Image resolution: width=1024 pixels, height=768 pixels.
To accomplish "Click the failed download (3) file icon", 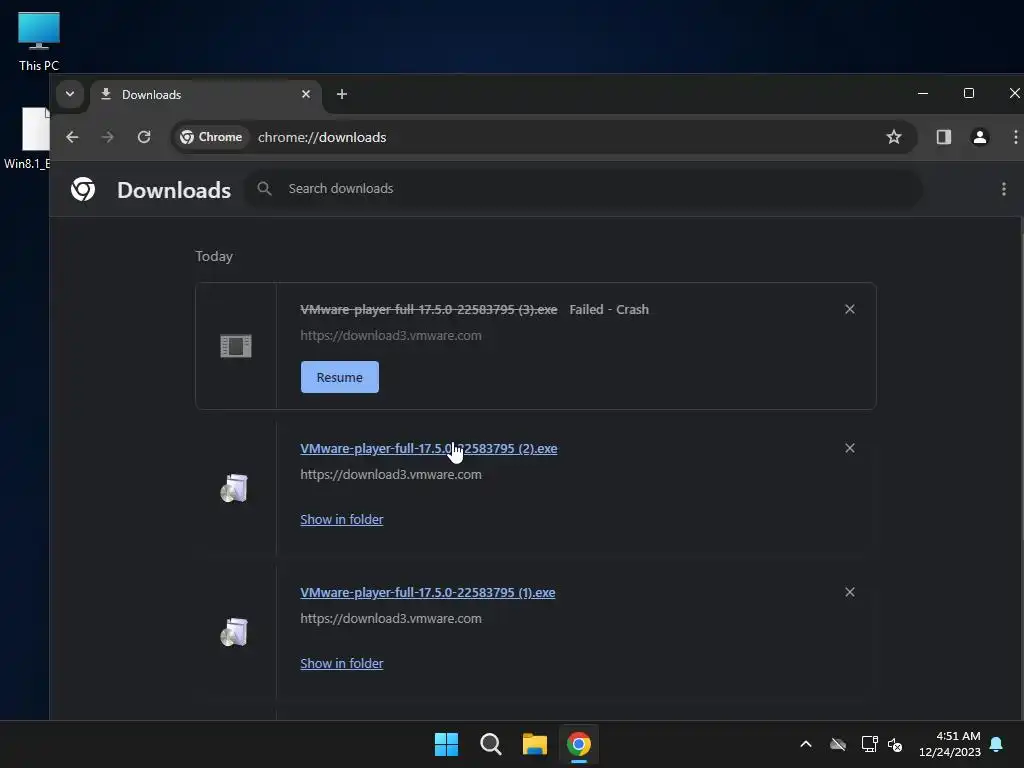I will pos(236,346).
